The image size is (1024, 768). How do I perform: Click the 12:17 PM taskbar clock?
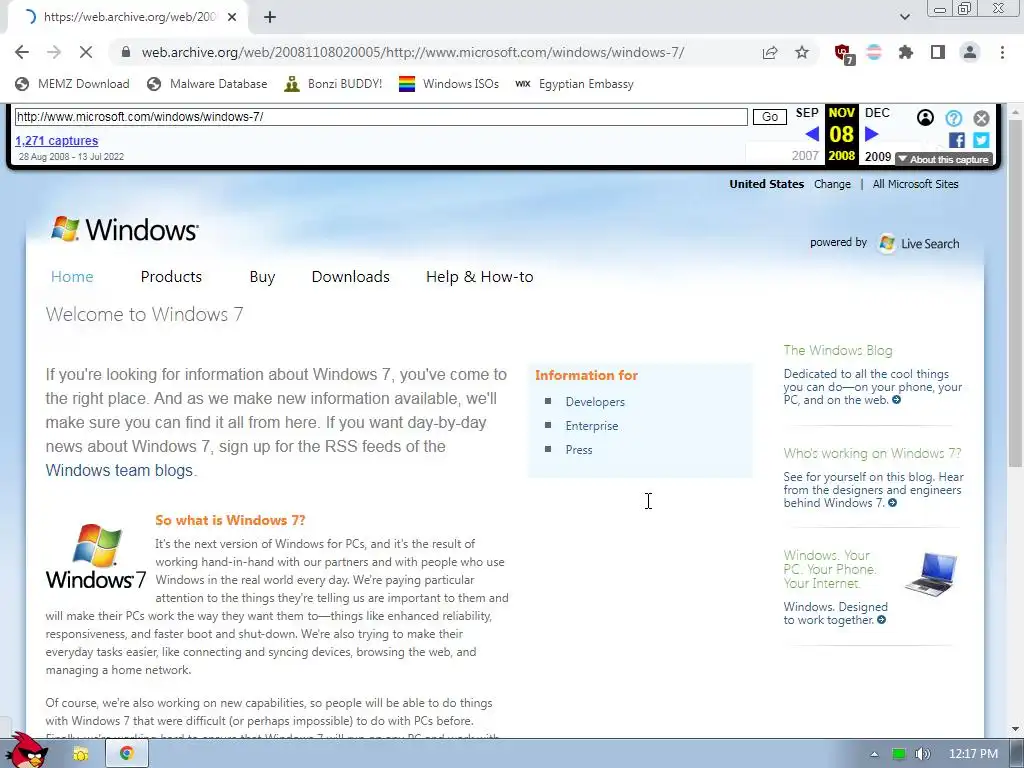[973, 754]
